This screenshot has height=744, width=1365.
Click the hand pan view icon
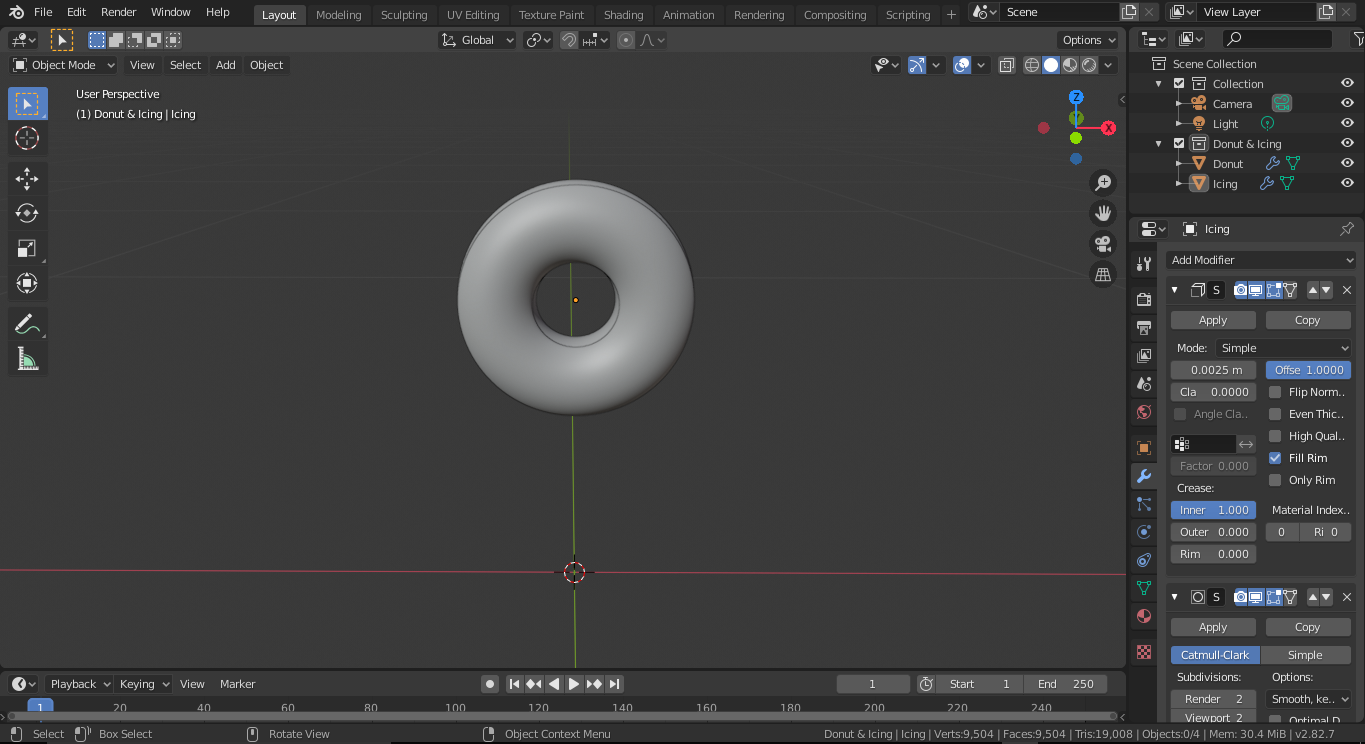click(1103, 213)
